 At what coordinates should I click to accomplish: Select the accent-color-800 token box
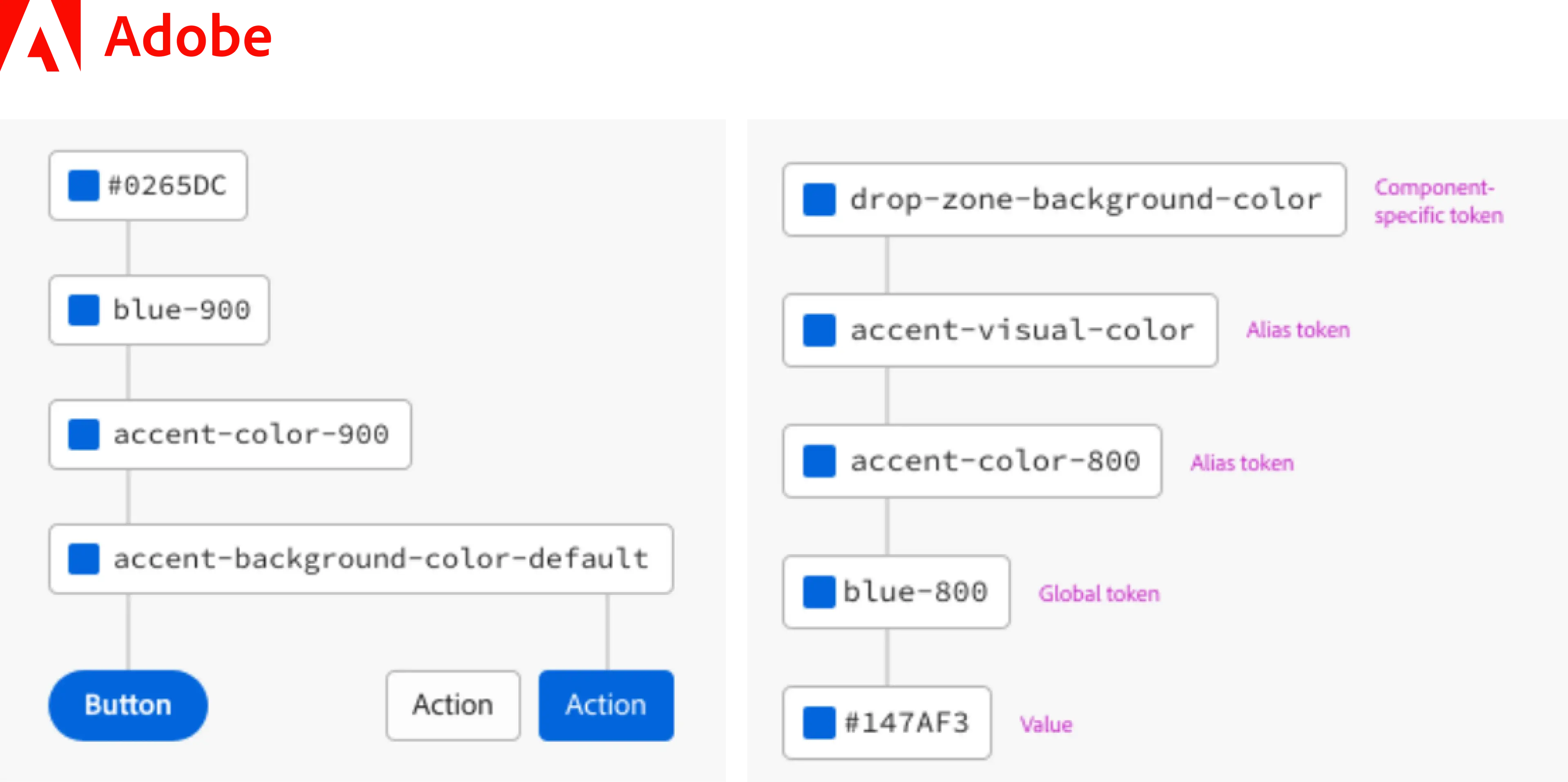972,461
